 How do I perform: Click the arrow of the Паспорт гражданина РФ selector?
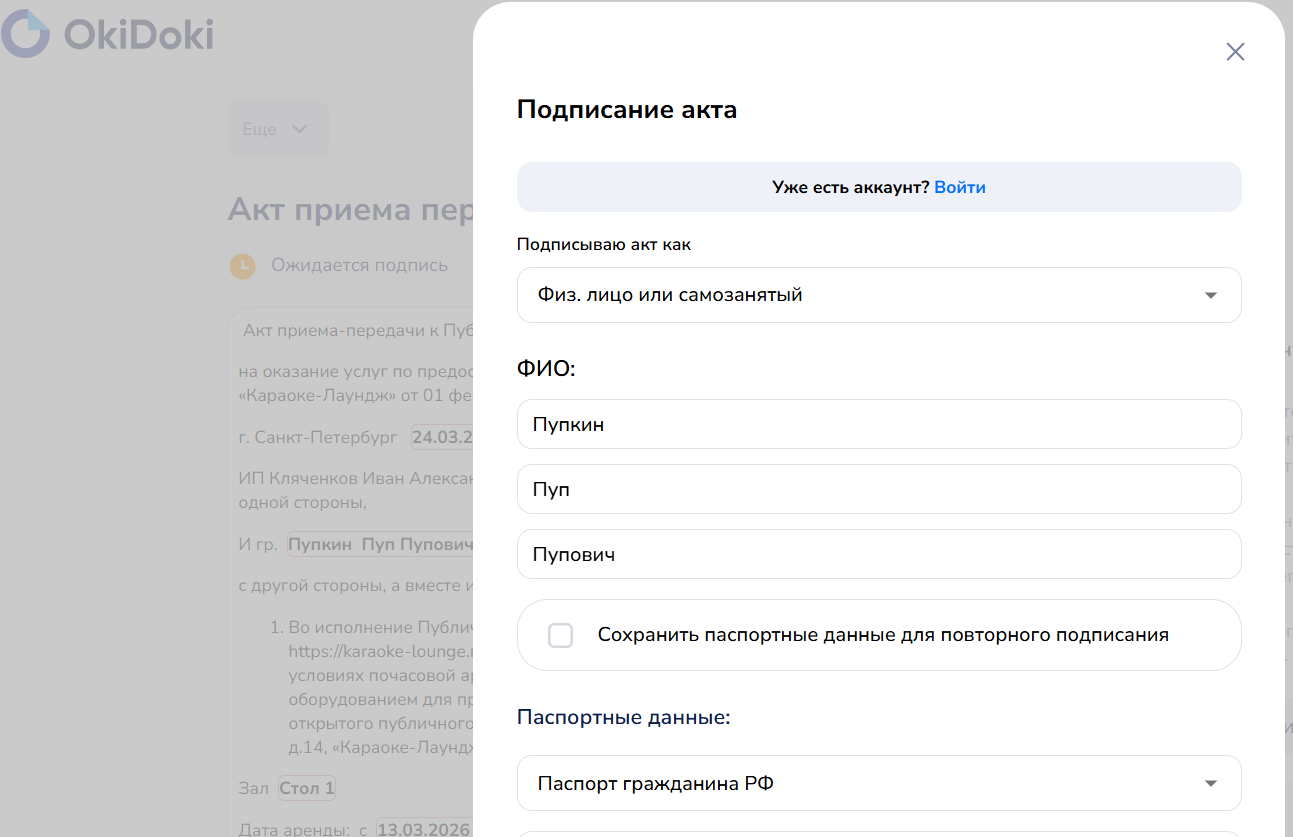coord(1210,784)
